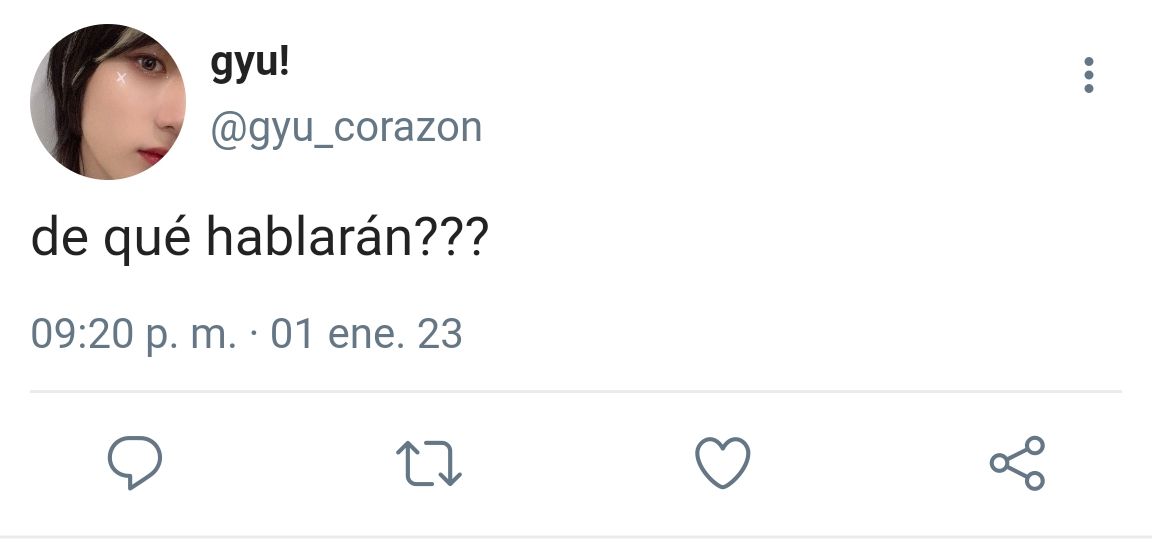The height and width of the screenshot is (555, 1152).
Task: Click the word 'hablarán???' in the tweet
Action: [x=347, y=238]
